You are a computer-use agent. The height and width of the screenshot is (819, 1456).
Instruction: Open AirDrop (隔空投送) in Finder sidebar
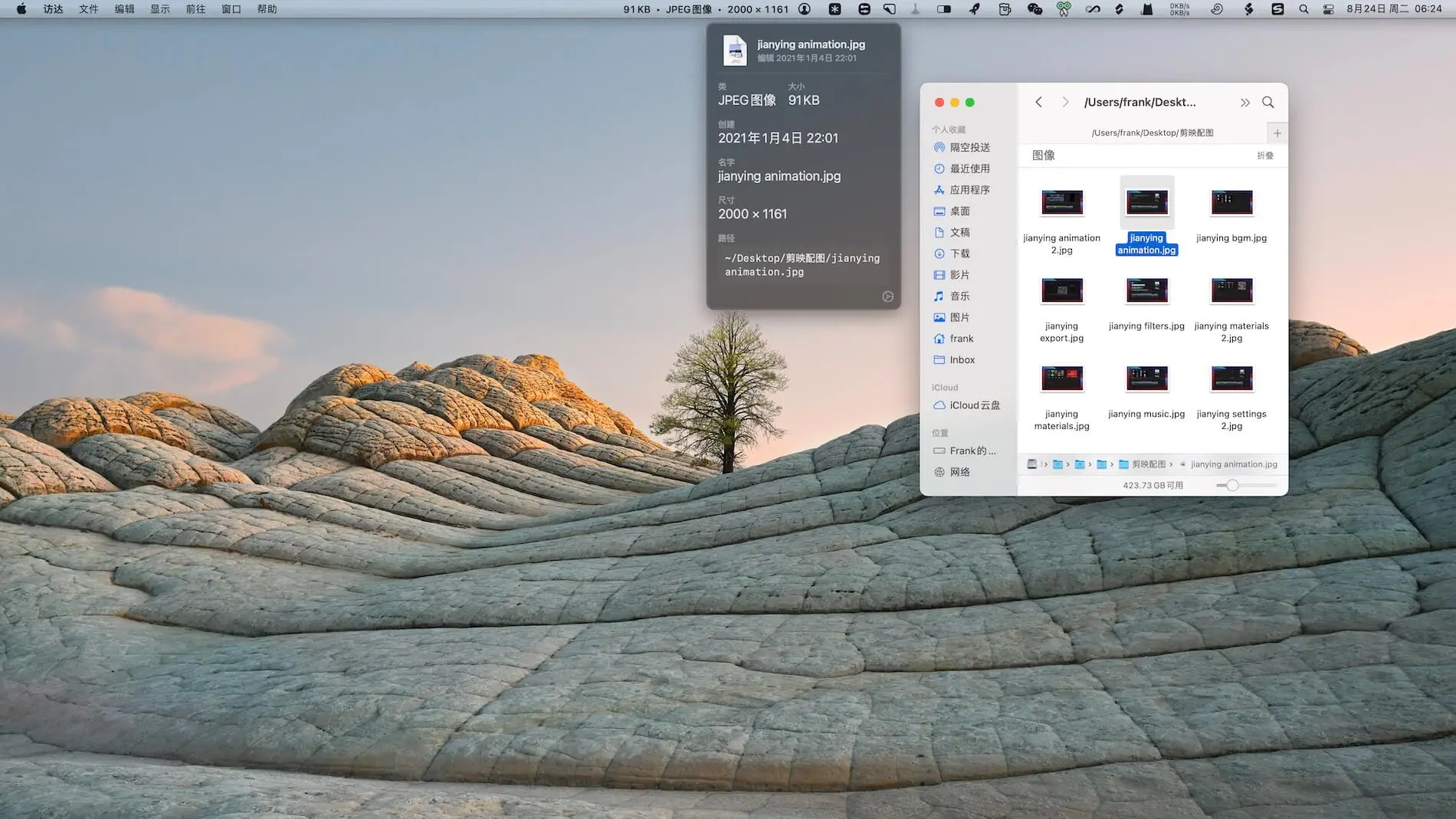[962, 147]
